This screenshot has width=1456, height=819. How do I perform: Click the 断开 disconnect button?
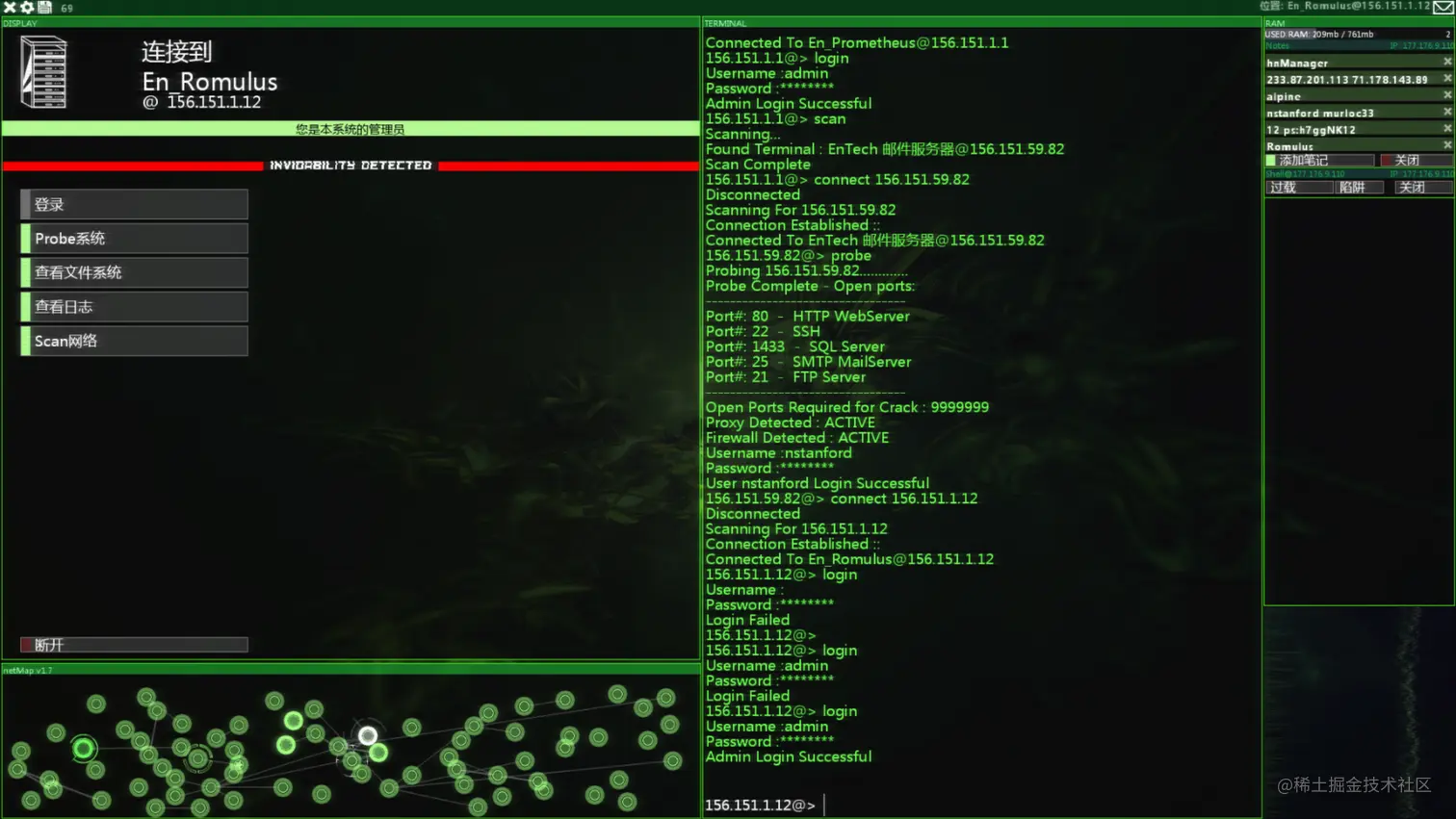tap(134, 645)
